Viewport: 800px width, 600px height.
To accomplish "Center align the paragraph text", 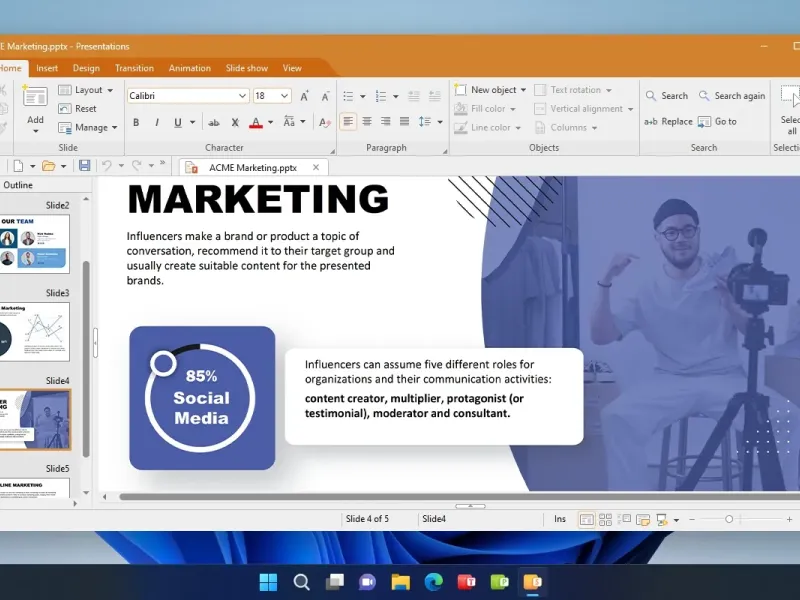I will (367, 122).
